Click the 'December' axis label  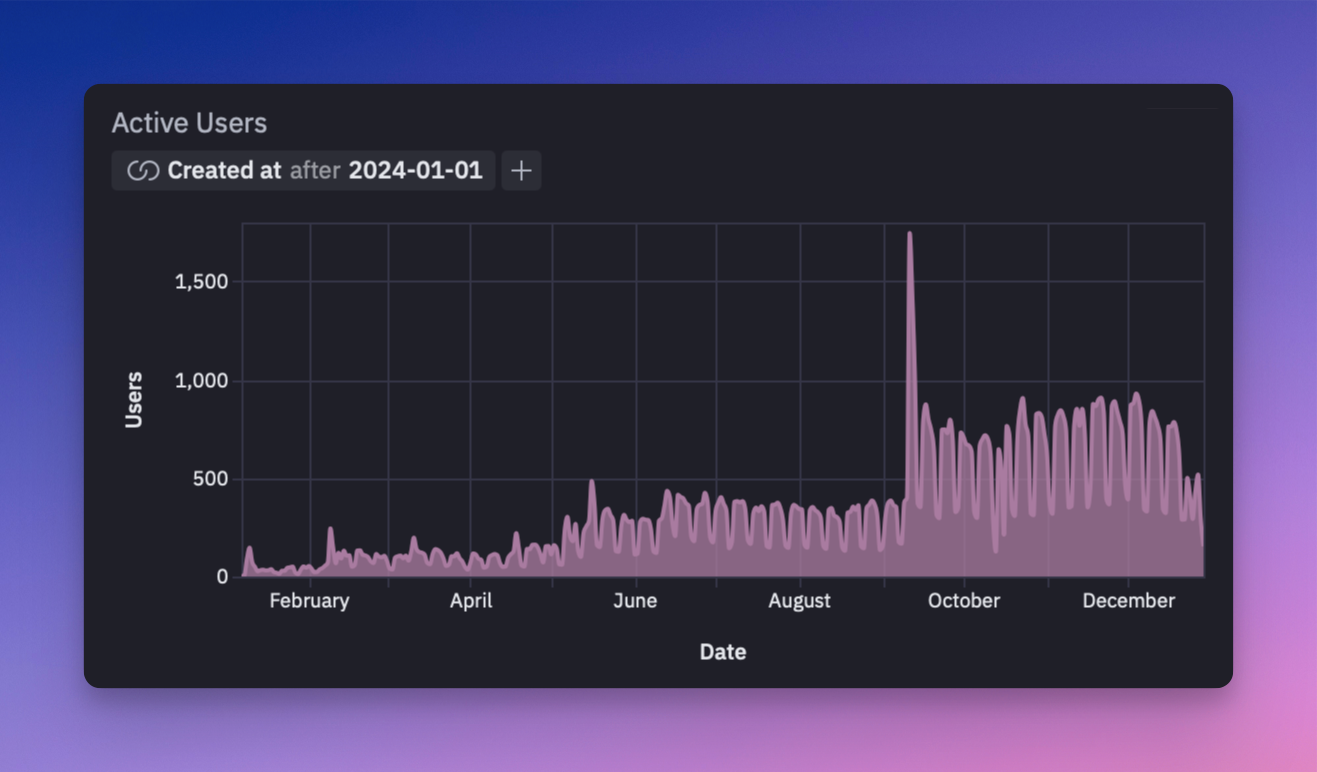click(x=1128, y=600)
